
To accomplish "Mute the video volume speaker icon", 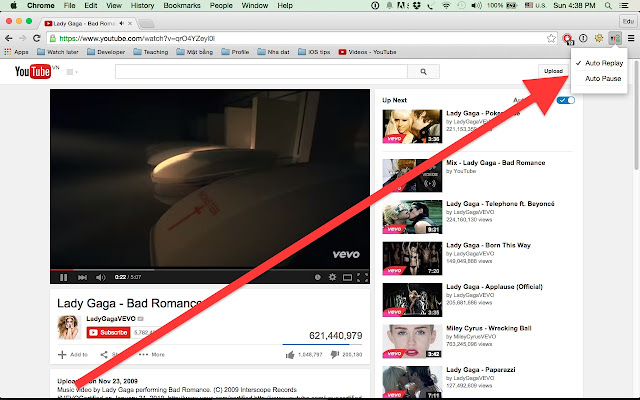I will pyautogui.click(x=100, y=278).
